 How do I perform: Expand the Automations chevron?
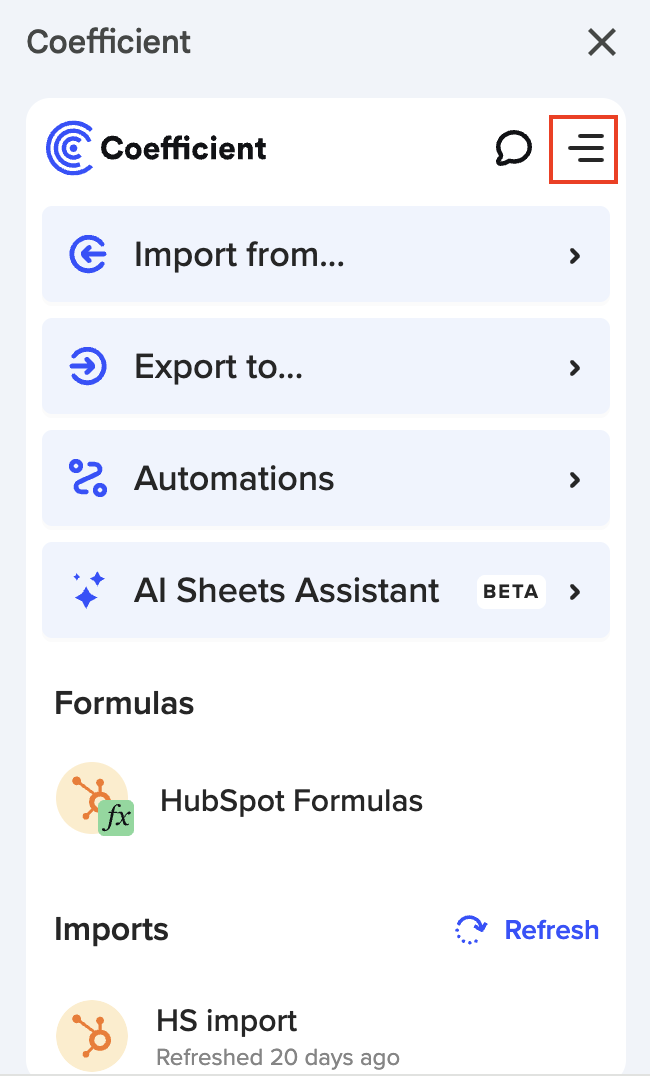pos(575,480)
